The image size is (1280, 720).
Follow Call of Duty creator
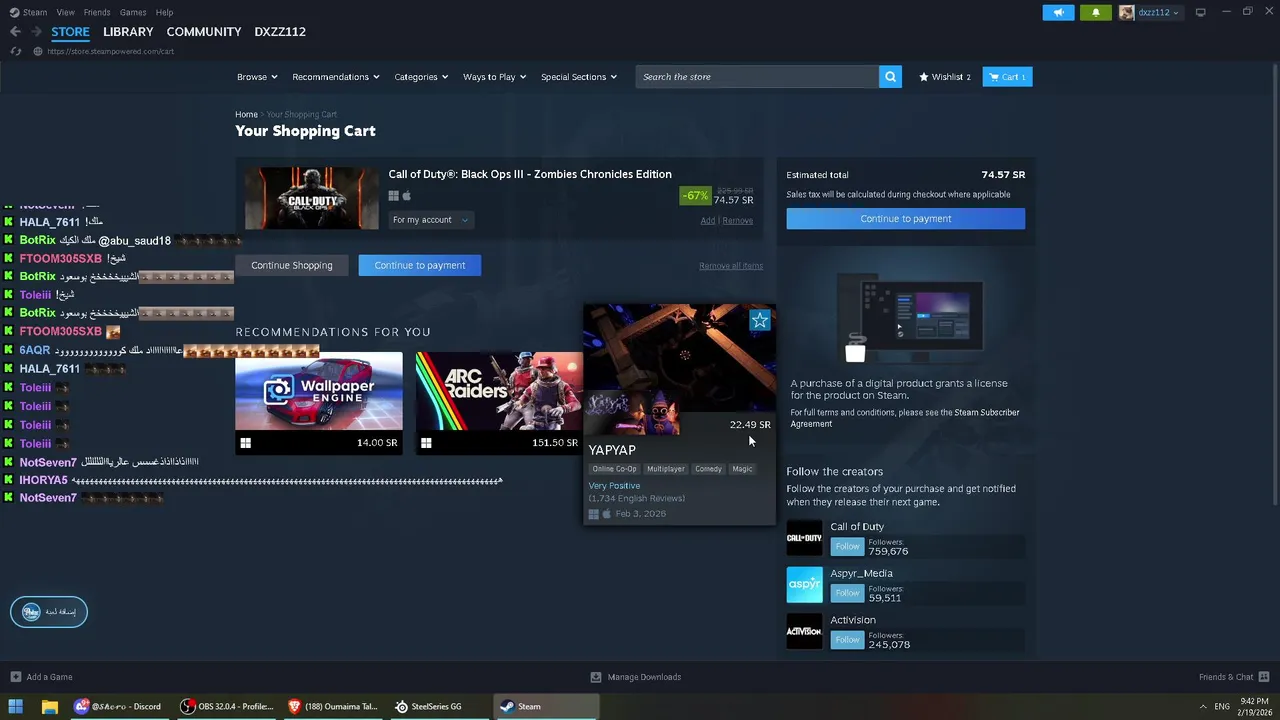(x=847, y=546)
